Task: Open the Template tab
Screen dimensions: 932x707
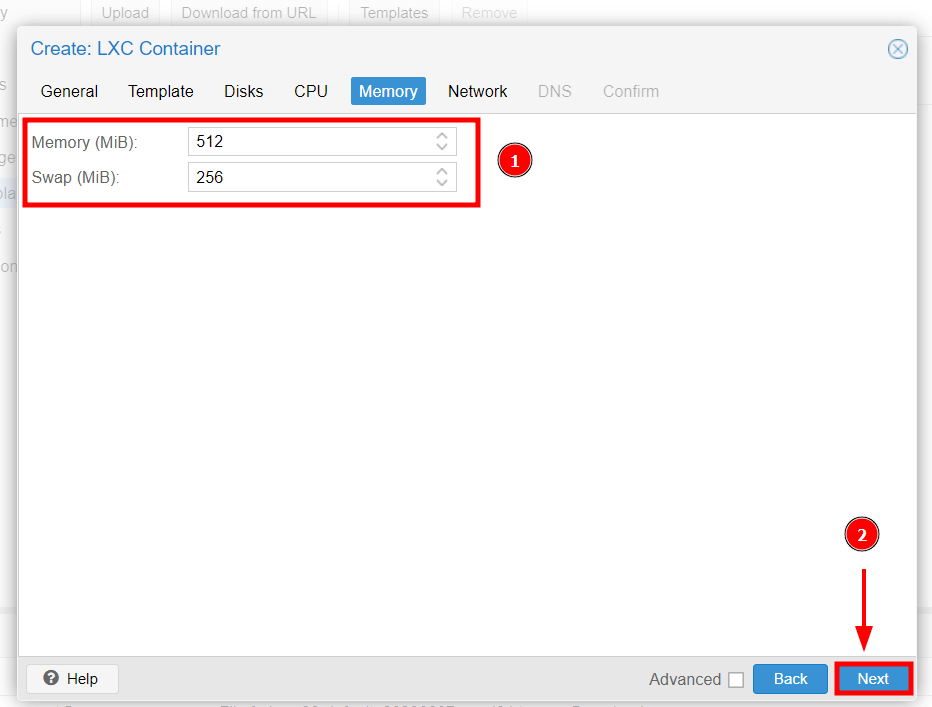Action: tap(161, 91)
